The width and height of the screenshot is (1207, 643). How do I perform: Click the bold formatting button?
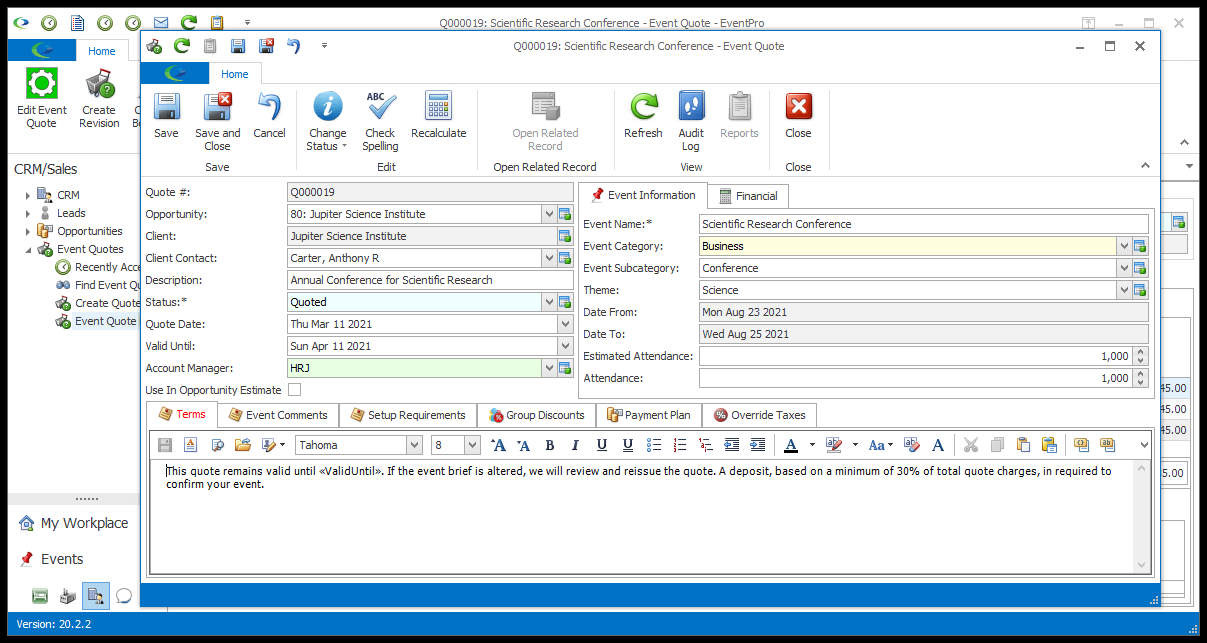(549, 445)
